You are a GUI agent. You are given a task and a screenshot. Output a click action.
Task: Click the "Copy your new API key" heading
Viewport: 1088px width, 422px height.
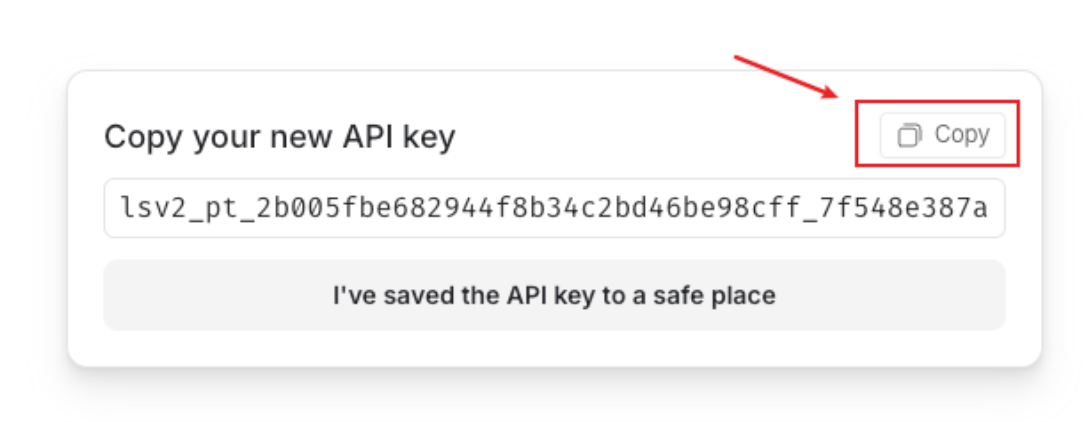point(280,136)
